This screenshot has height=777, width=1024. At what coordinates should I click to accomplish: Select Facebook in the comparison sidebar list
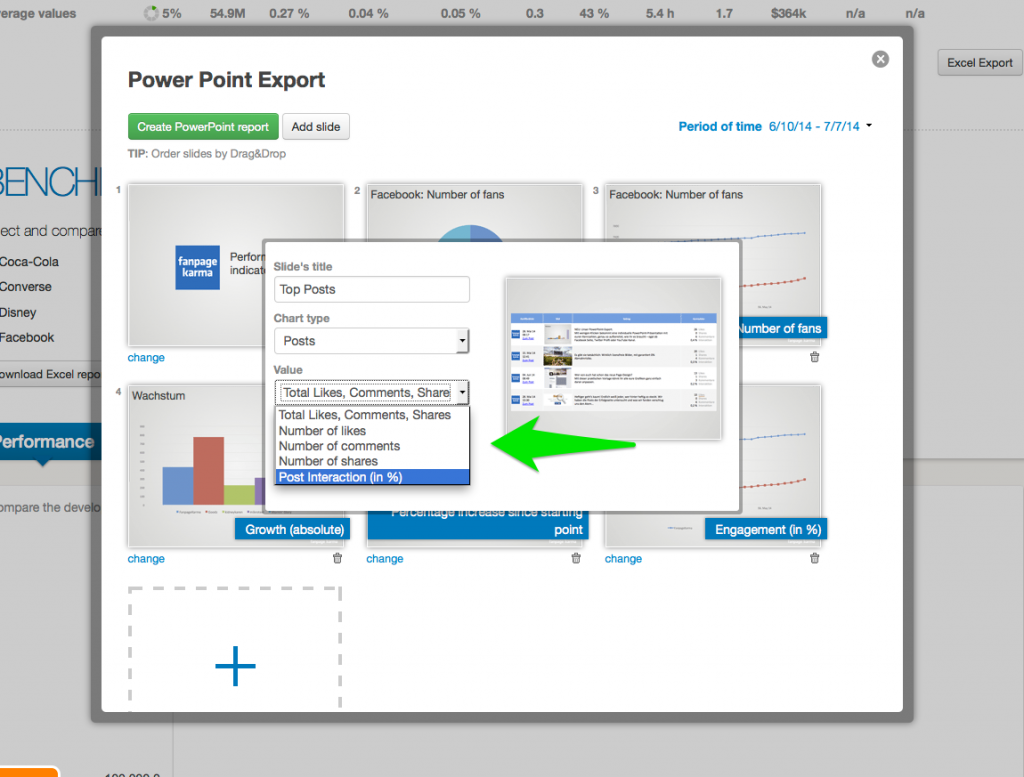pyautogui.click(x=27, y=337)
